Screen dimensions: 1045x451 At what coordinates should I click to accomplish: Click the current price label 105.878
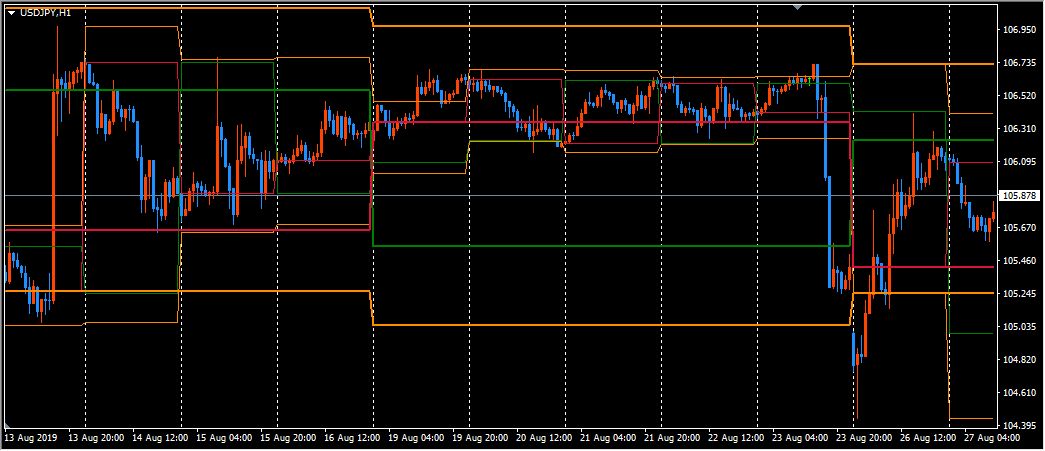pos(1018,196)
